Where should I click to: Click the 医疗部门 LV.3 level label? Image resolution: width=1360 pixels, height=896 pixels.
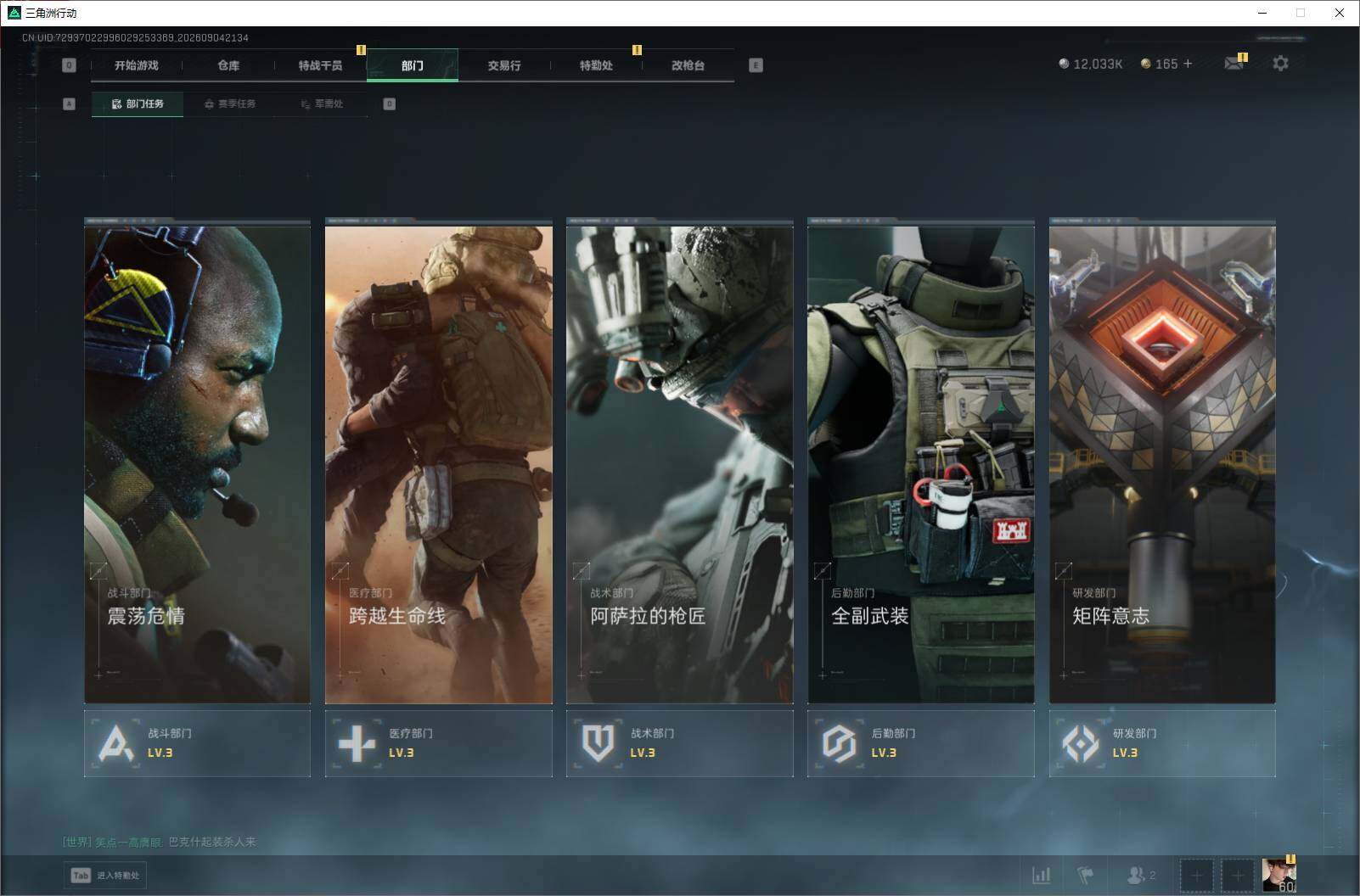402,753
